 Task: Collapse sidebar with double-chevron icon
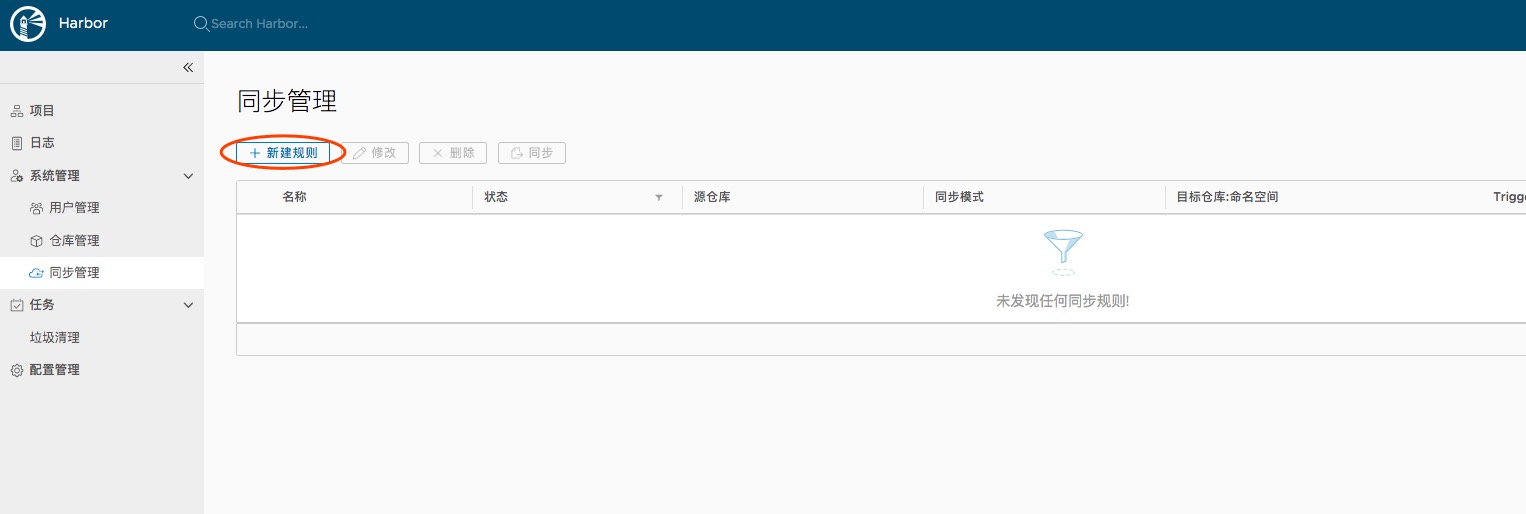pos(187,67)
